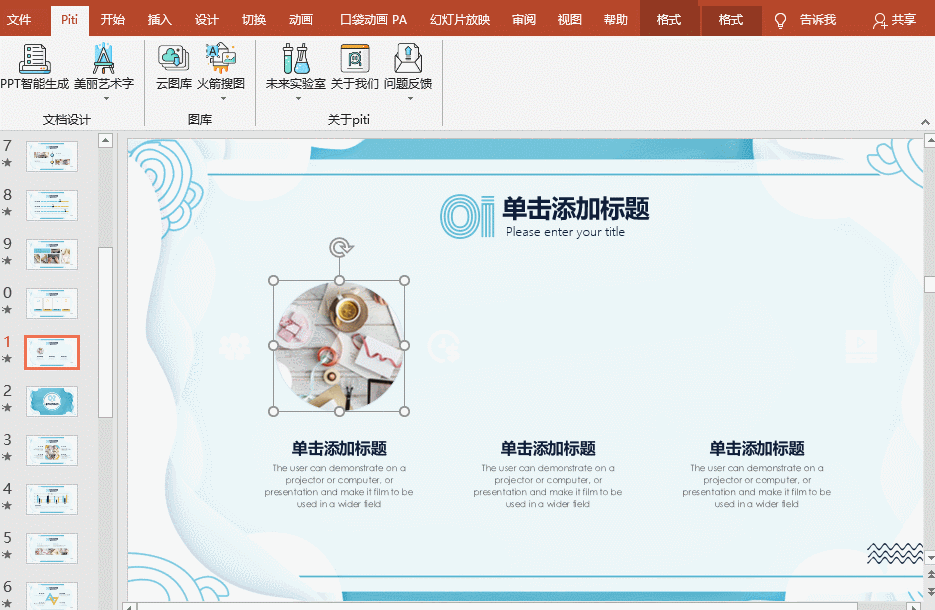Switch to the 插入 ribbon tab
Image resolution: width=935 pixels, height=610 pixels.
[x=159, y=19]
